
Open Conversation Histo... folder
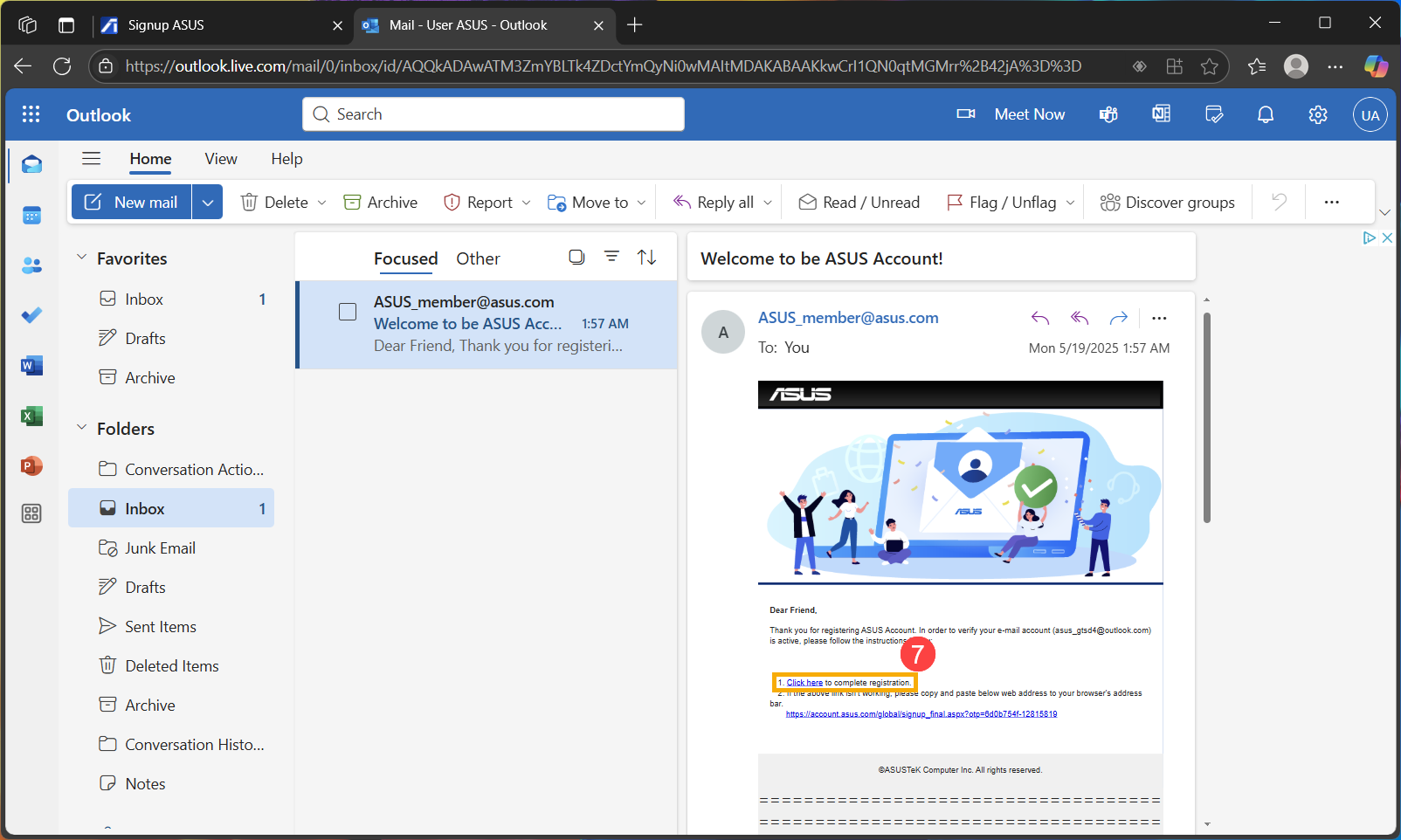point(171,744)
